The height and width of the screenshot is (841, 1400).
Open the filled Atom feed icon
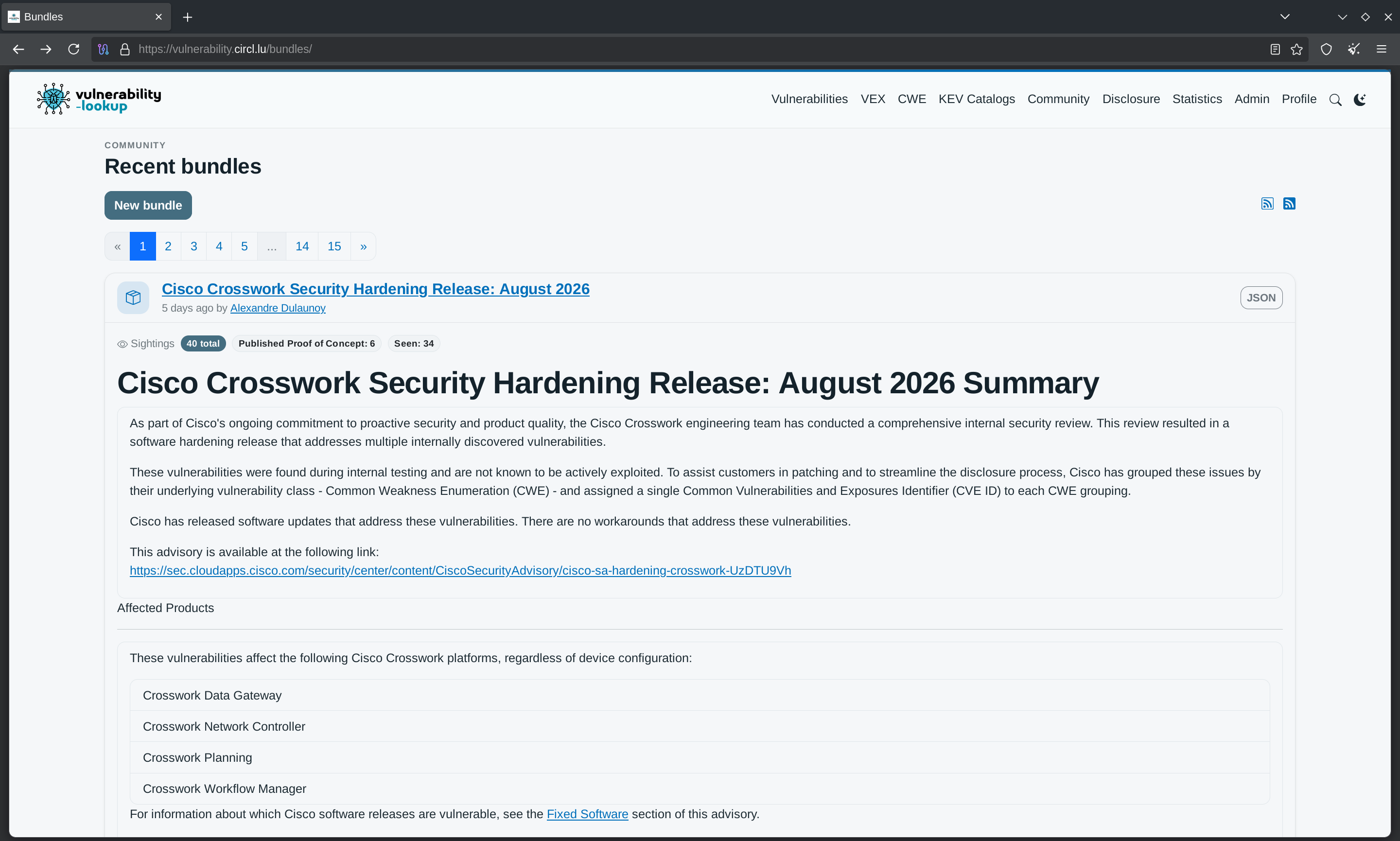(1289, 204)
